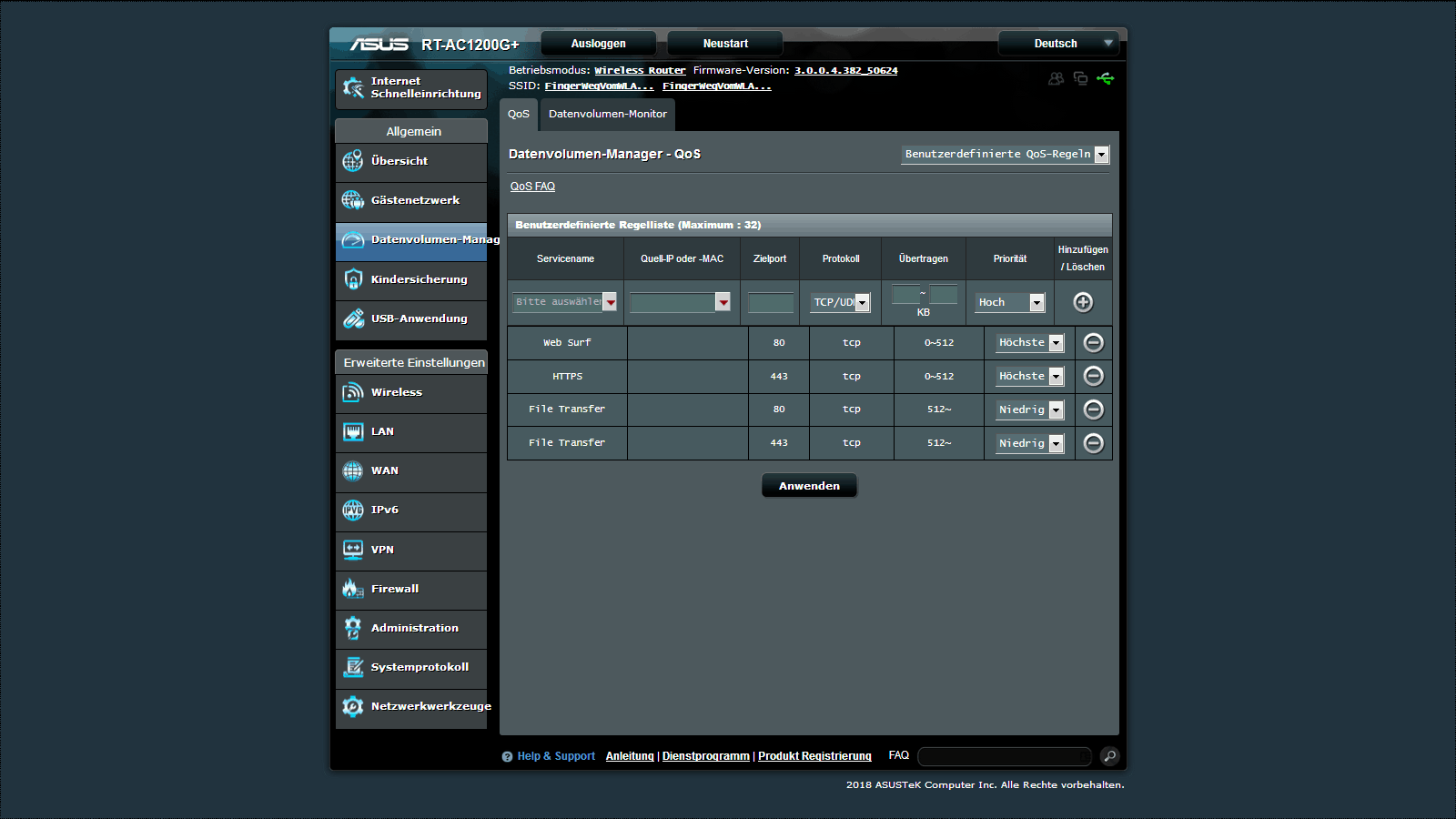Open Kindersicherung menu entry
This screenshot has width=1456, height=819.
click(x=411, y=279)
